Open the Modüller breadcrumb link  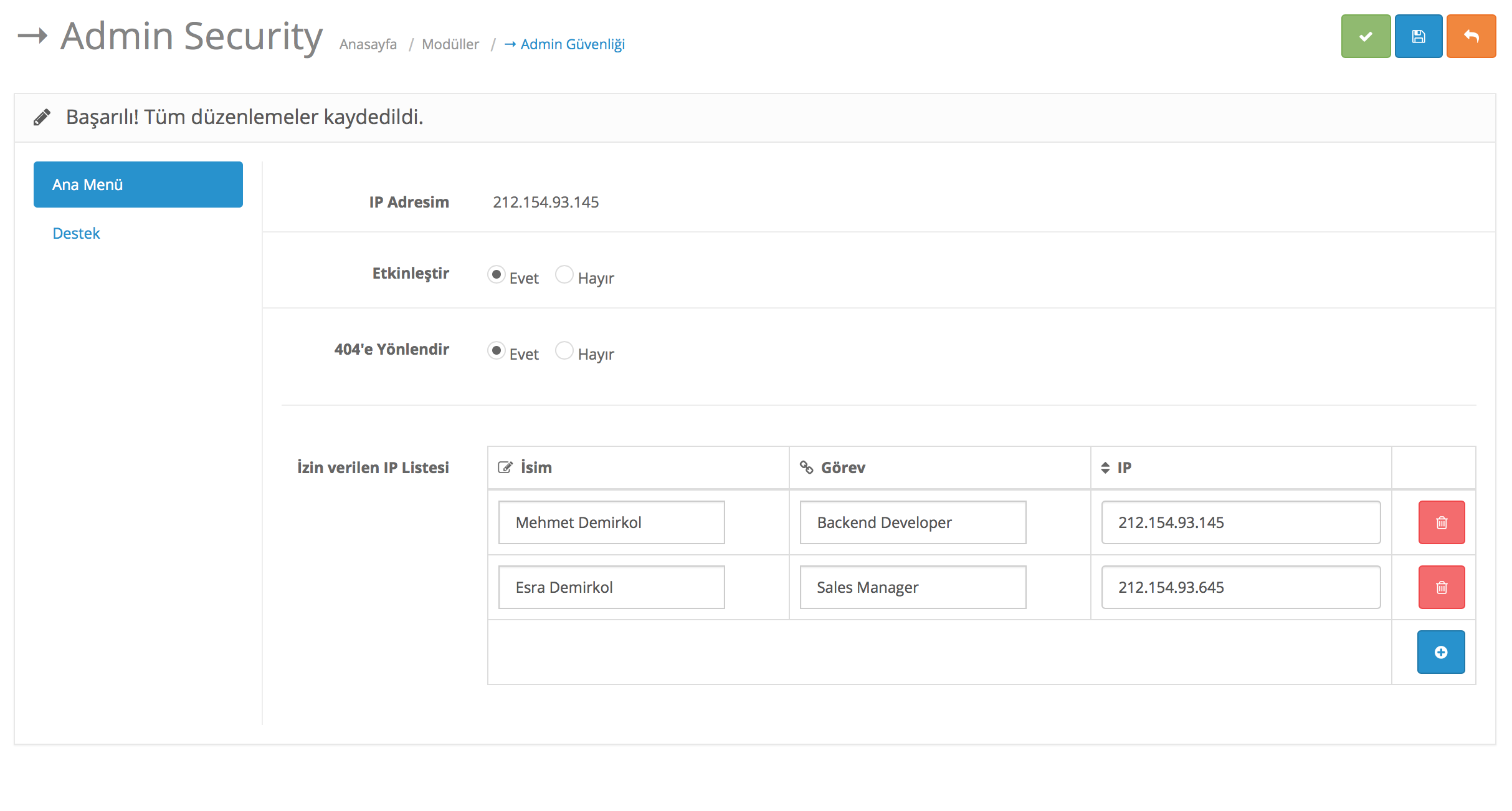[450, 44]
